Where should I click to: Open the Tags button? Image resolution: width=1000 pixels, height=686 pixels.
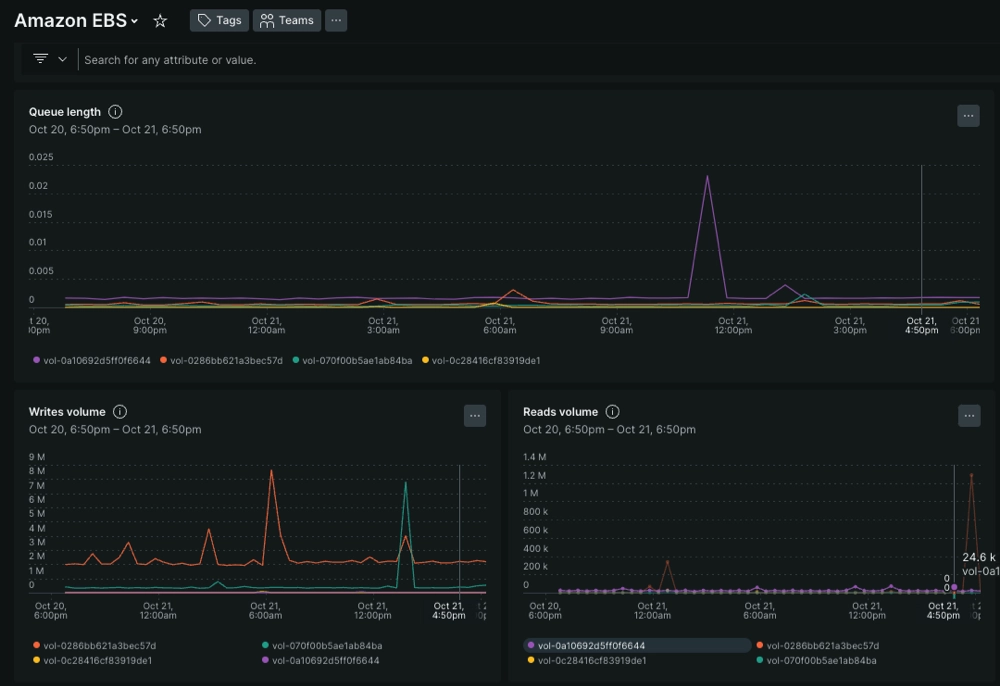point(219,20)
